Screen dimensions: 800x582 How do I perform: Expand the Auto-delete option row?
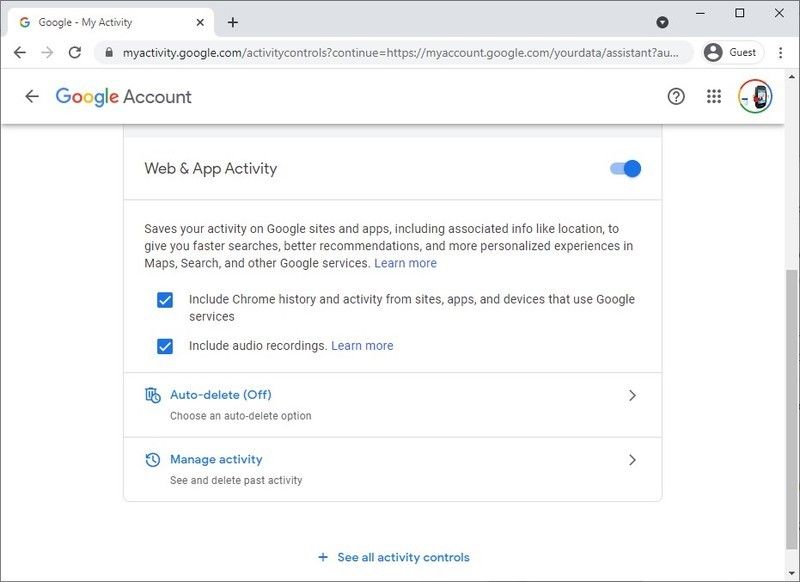632,395
